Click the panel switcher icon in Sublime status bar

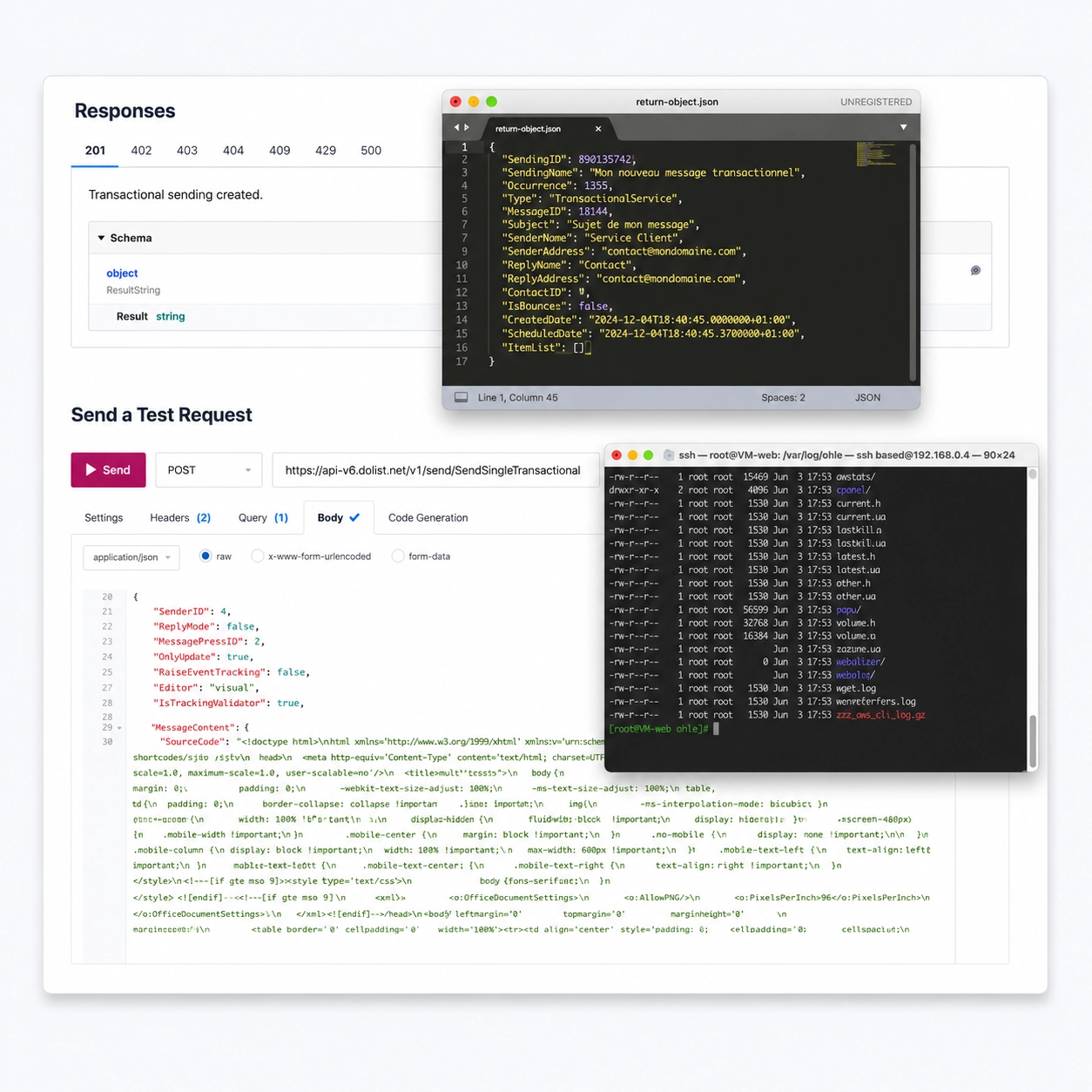(461, 397)
